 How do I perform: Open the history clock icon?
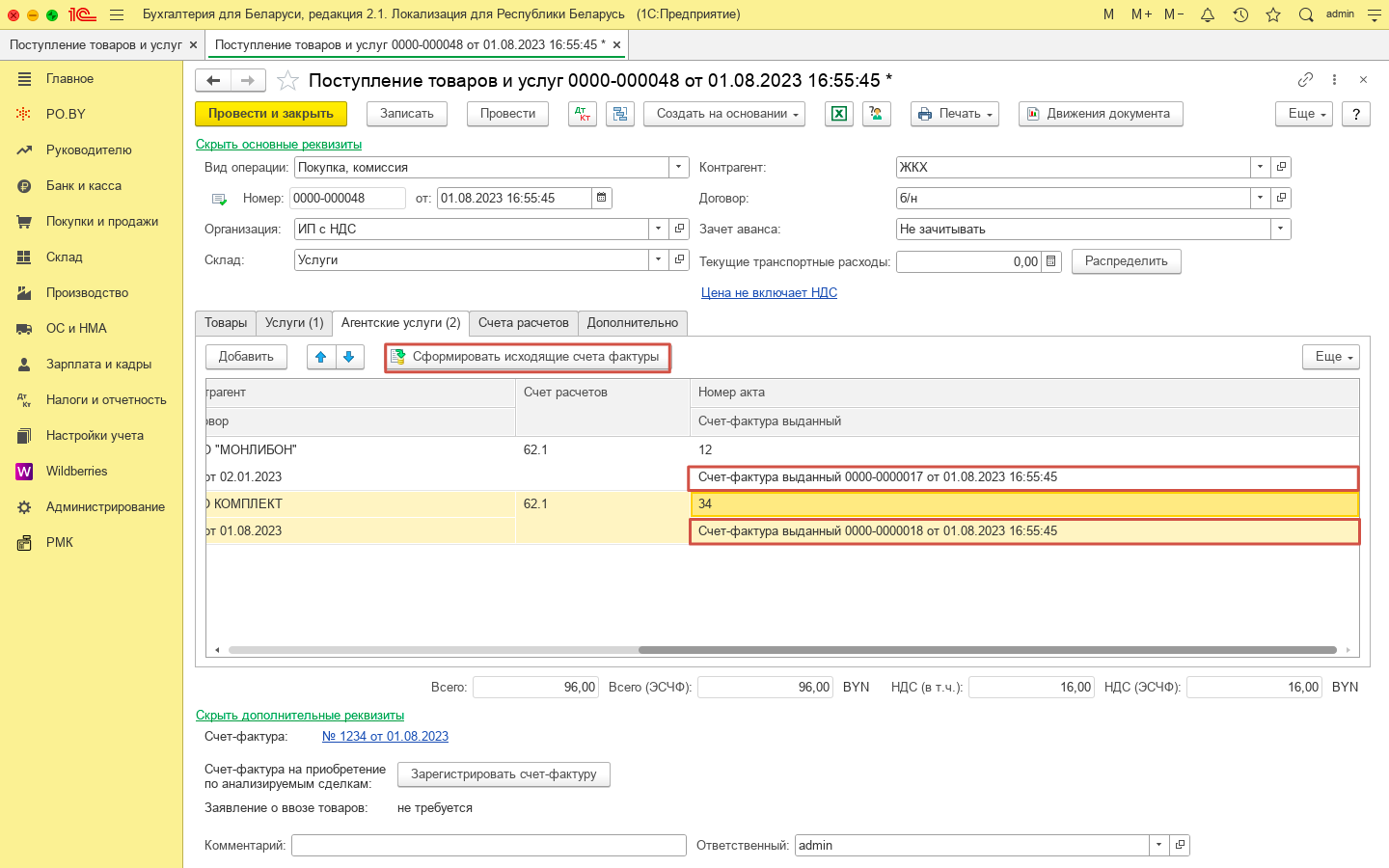[x=1240, y=14]
